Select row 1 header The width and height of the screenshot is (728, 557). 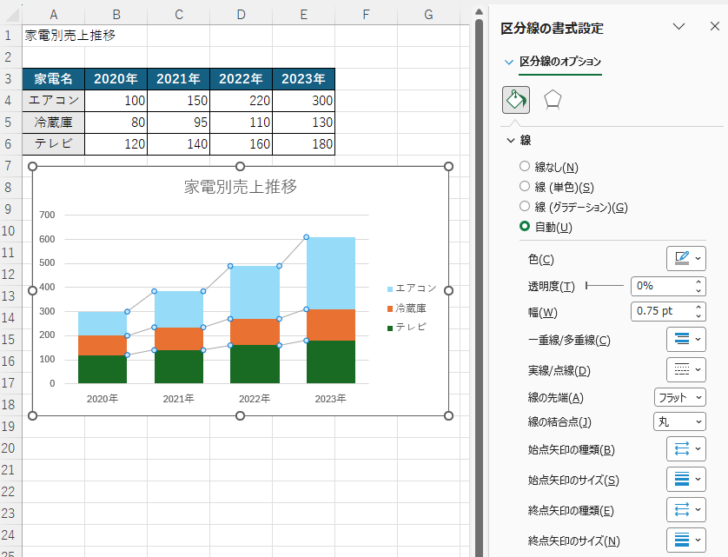point(10,35)
